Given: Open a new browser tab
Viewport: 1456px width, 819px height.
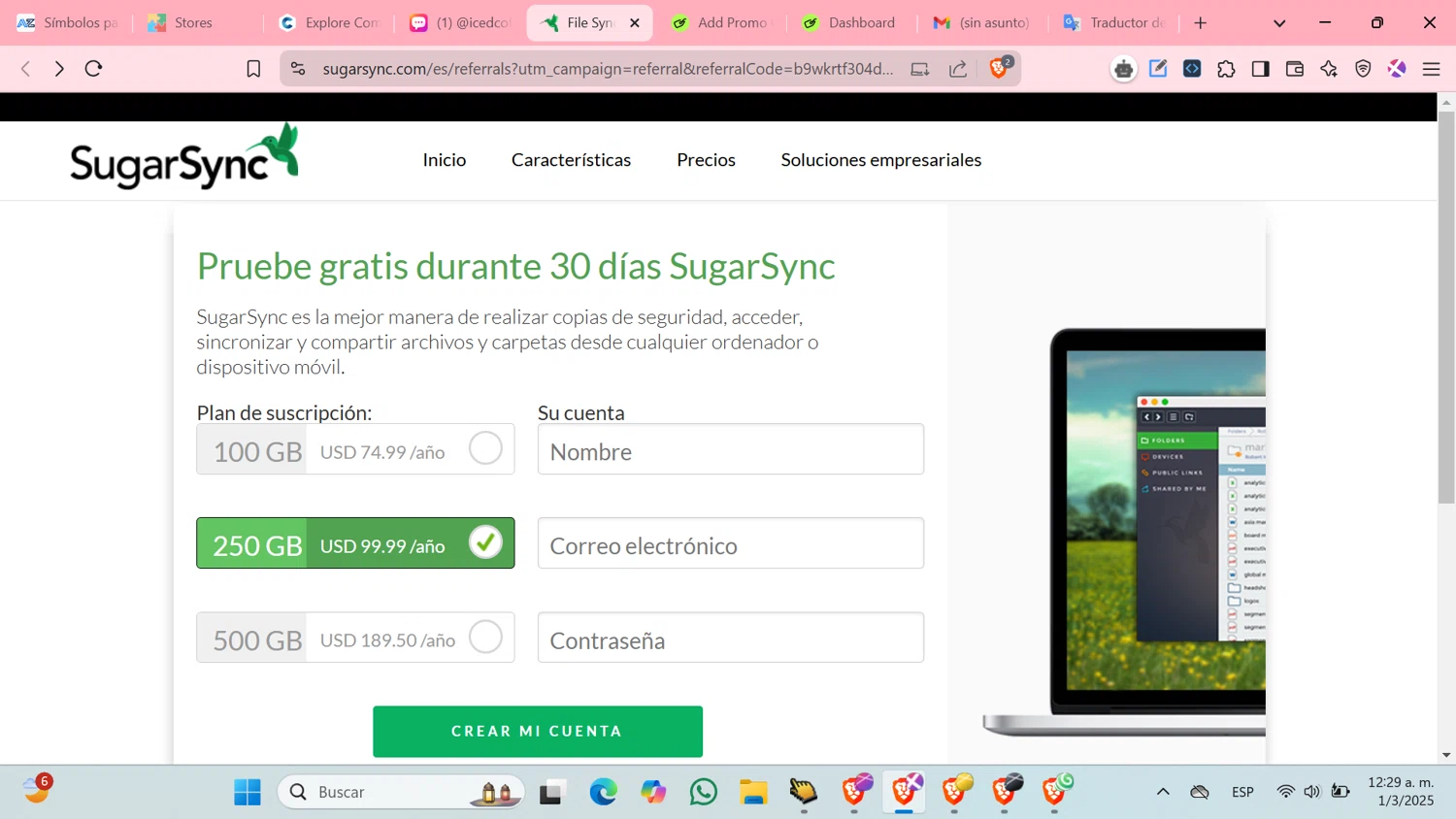Looking at the screenshot, I should [x=1201, y=22].
